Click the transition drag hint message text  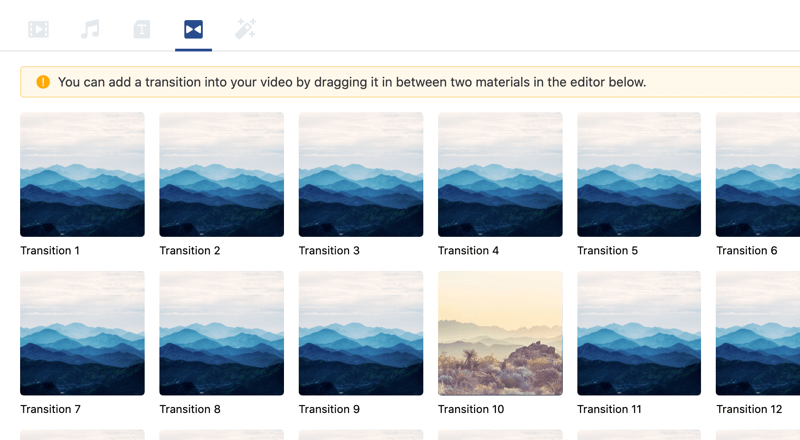point(352,82)
